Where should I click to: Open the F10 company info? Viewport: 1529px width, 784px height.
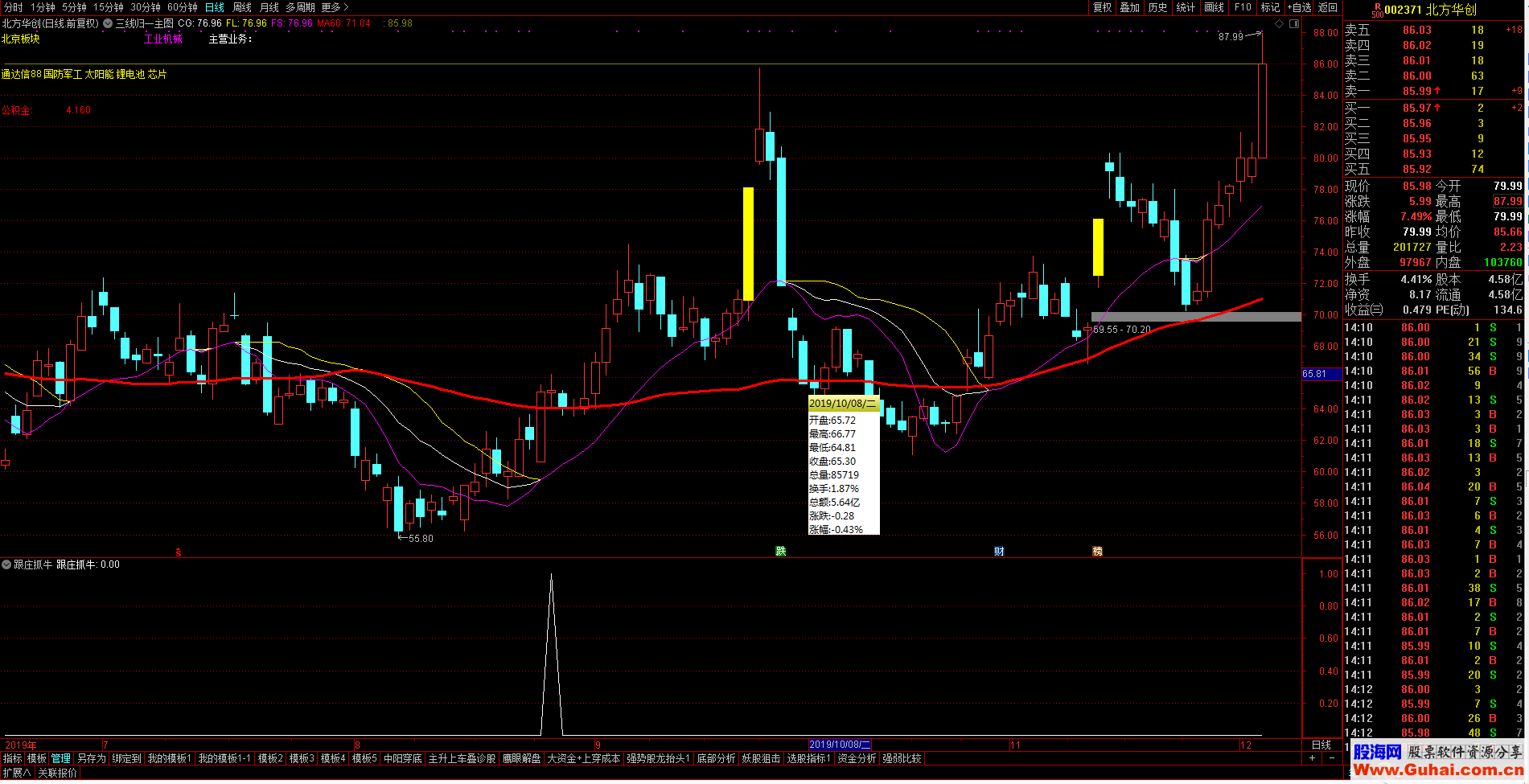1243,7
